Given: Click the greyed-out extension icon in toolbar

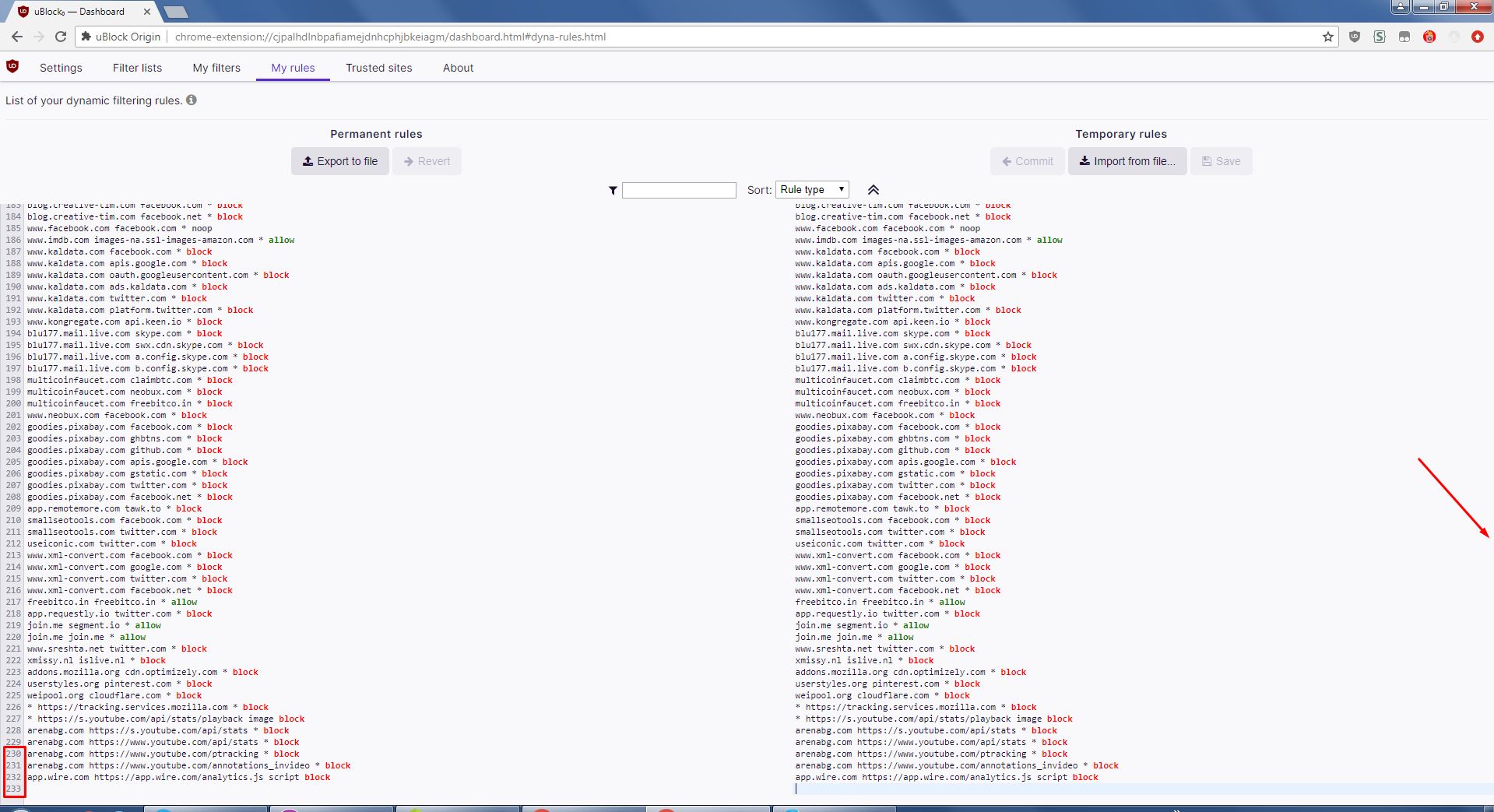Looking at the screenshot, I should point(1454,37).
